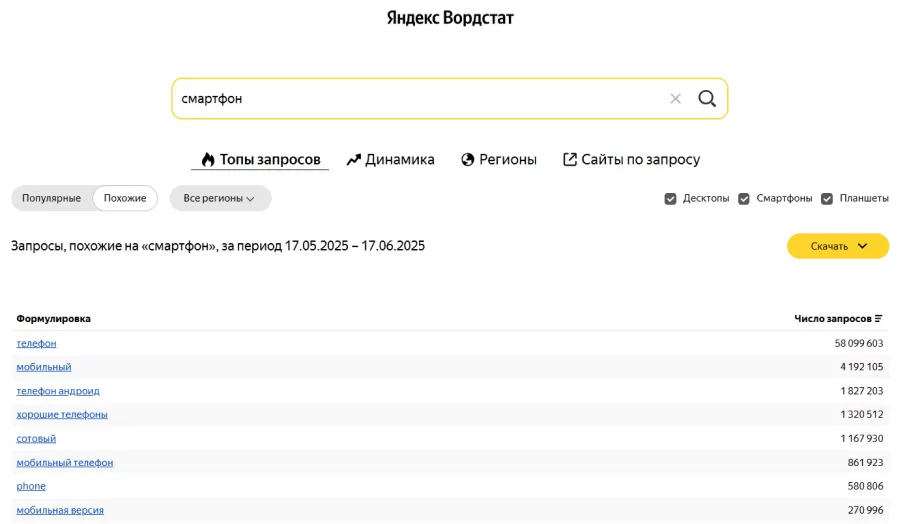Image resolution: width=900 pixels, height=524 pixels.
Task: Click the magnifier search icon
Action: [707, 98]
